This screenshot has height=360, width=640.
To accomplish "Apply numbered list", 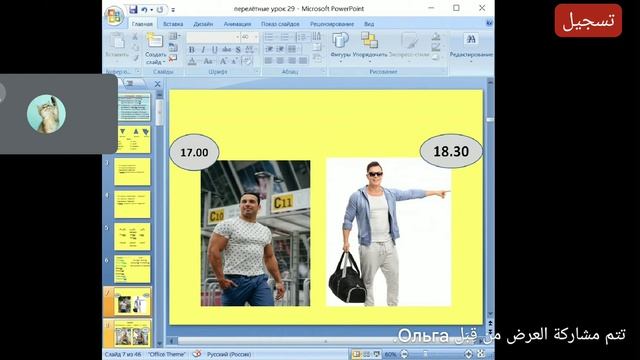I will (x=285, y=37).
